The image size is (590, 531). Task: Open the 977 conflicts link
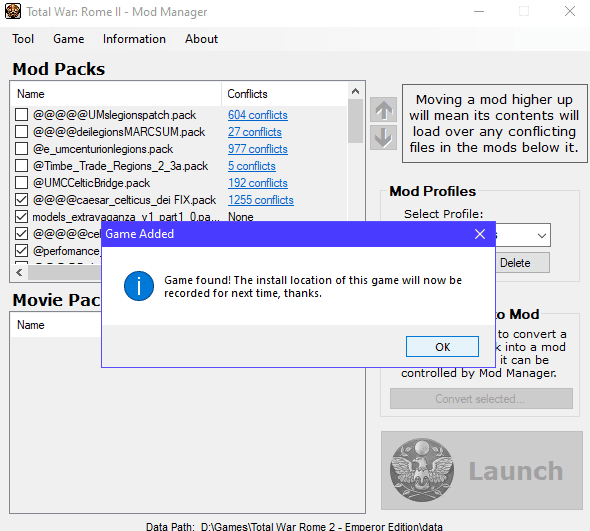pos(258,149)
